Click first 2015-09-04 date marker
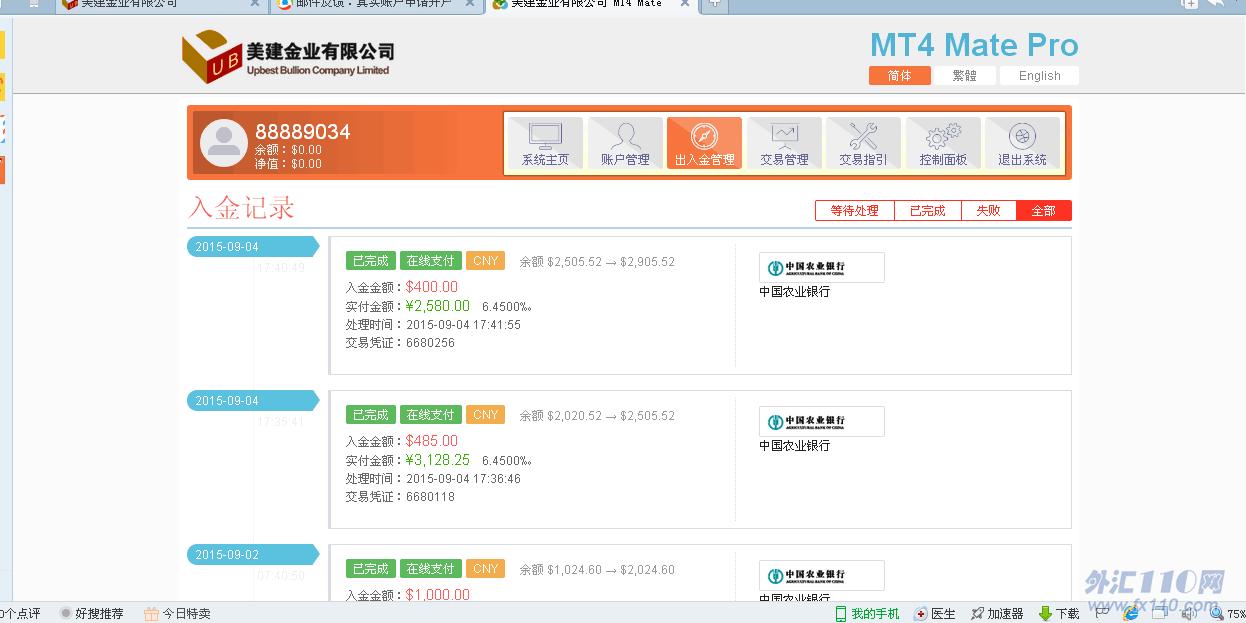Image resolution: width=1246 pixels, height=623 pixels. [x=252, y=247]
